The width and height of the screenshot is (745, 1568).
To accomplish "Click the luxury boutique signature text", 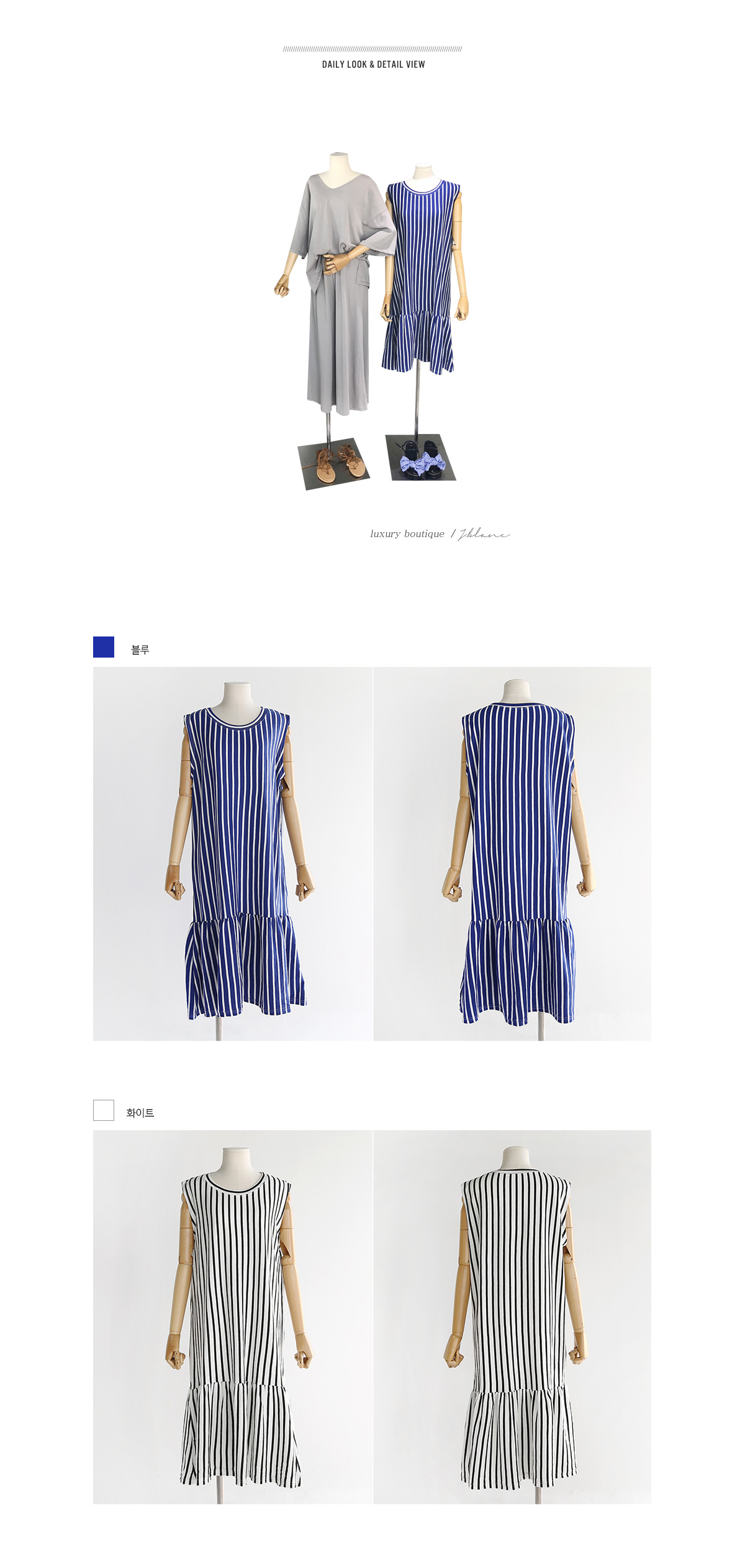I will [407, 533].
